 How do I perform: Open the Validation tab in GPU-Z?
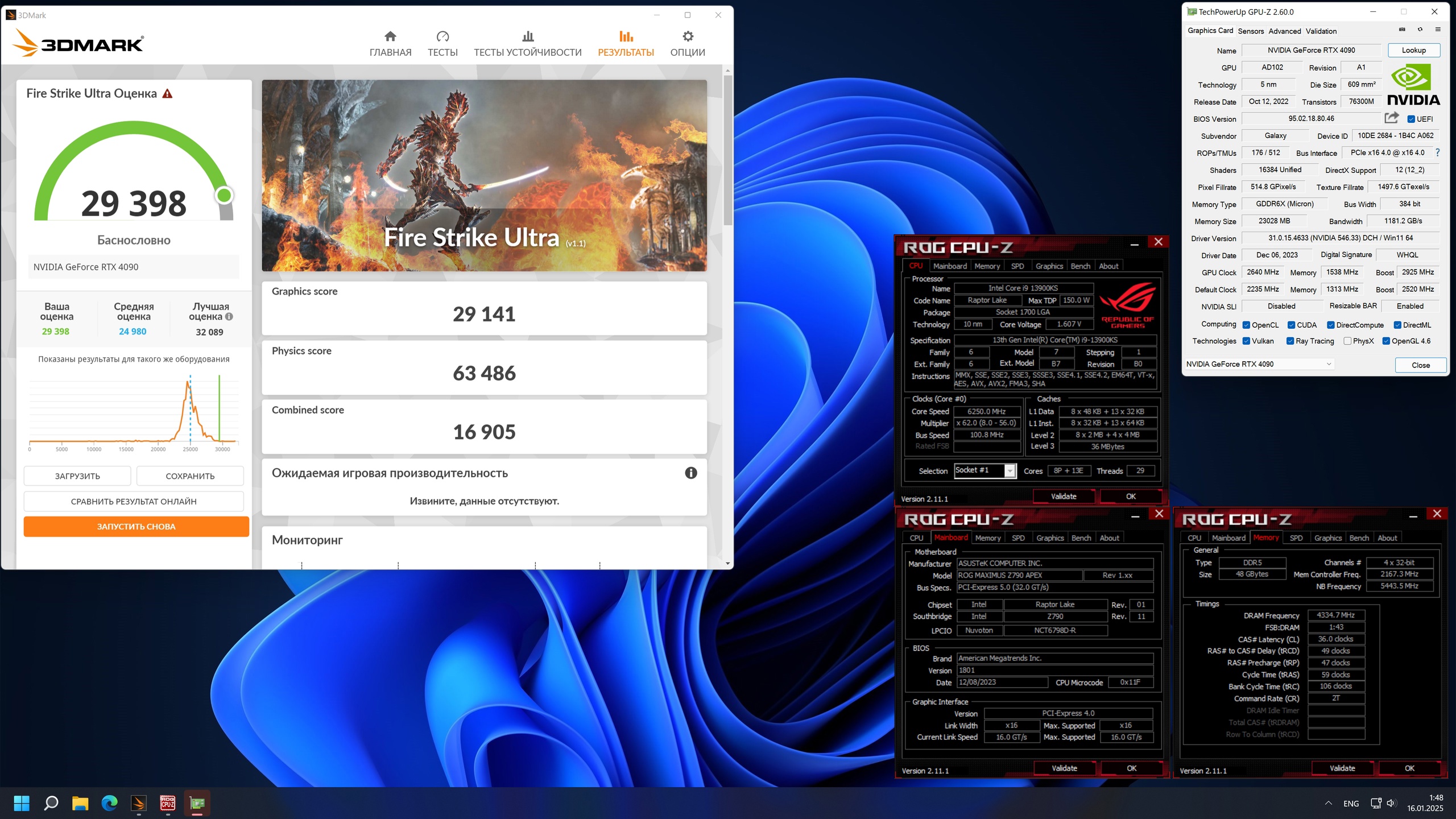coord(1321,31)
